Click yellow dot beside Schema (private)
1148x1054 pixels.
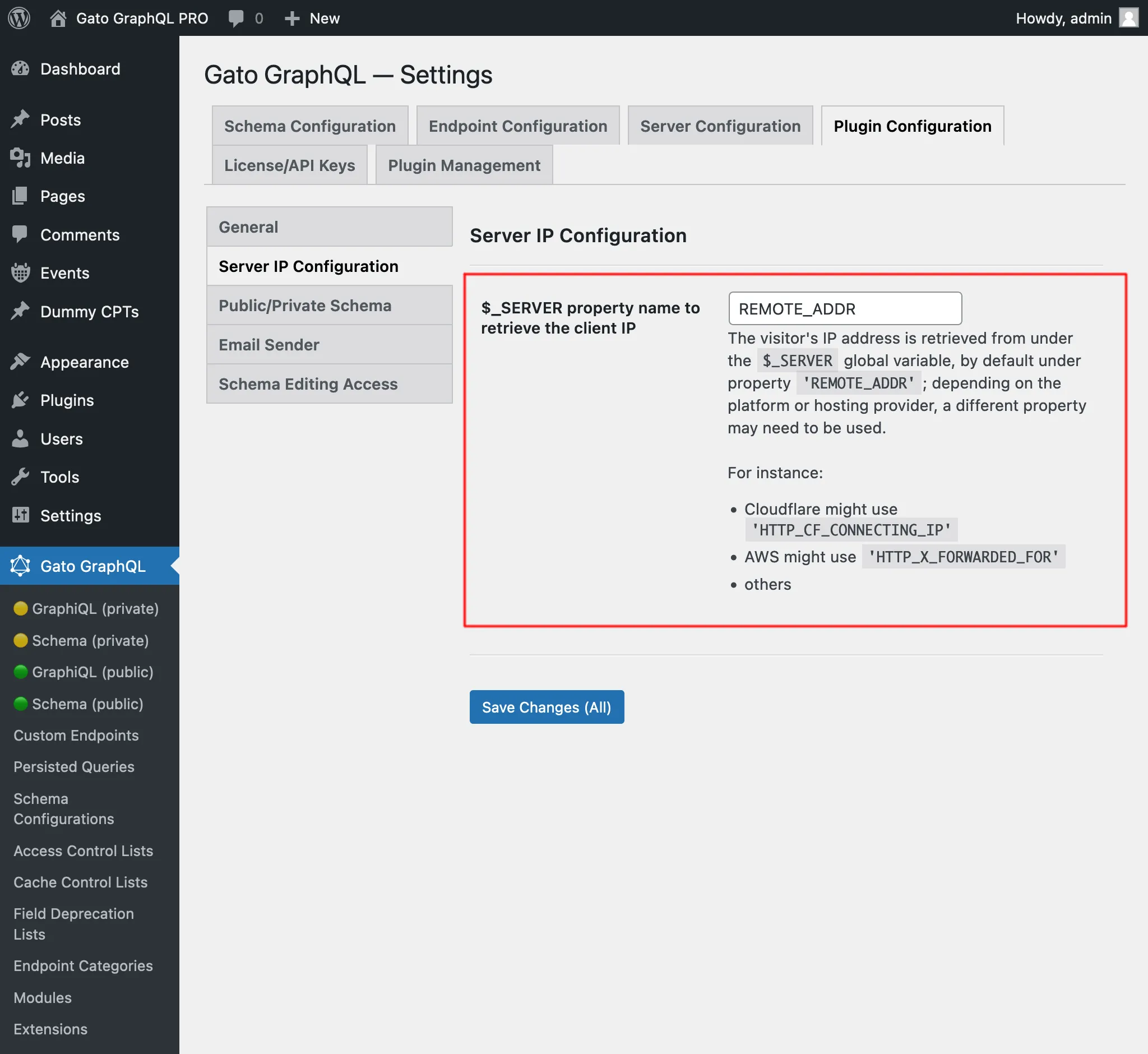pos(21,640)
